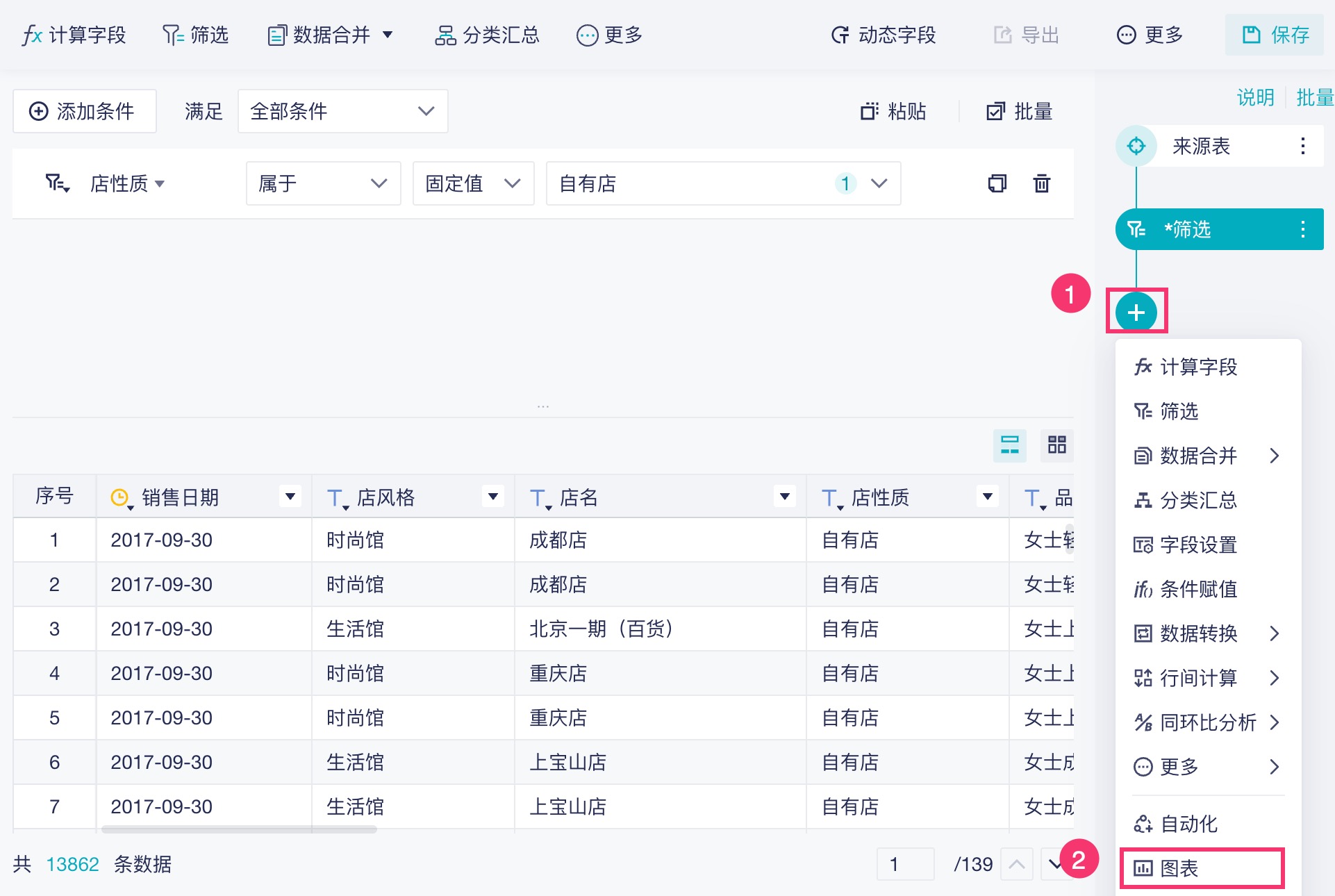This screenshot has width=1335, height=896.
Task: Expand the 全部条件 dropdown
Action: pyautogui.click(x=342, y=111)
